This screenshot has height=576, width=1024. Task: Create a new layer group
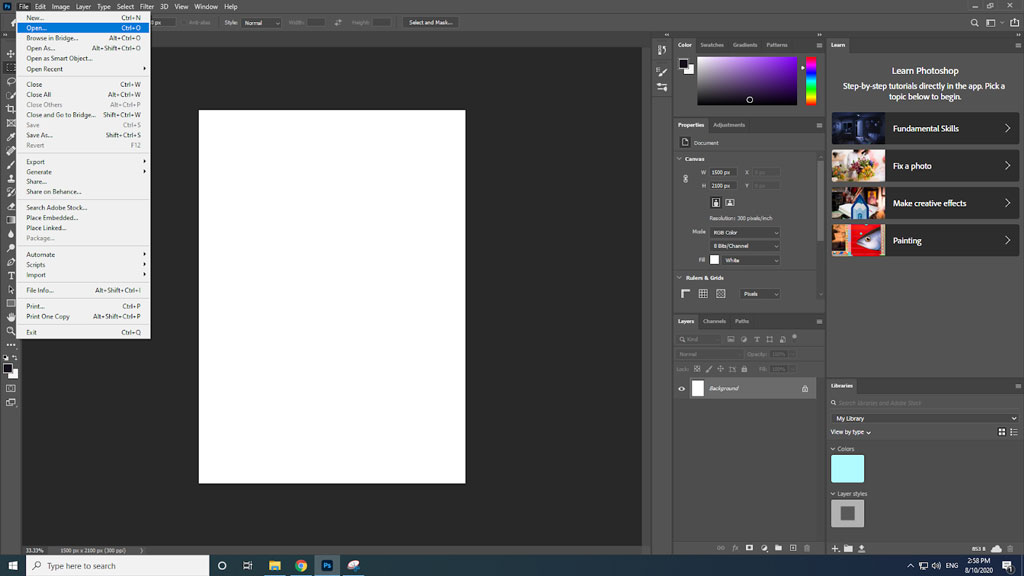778,548
